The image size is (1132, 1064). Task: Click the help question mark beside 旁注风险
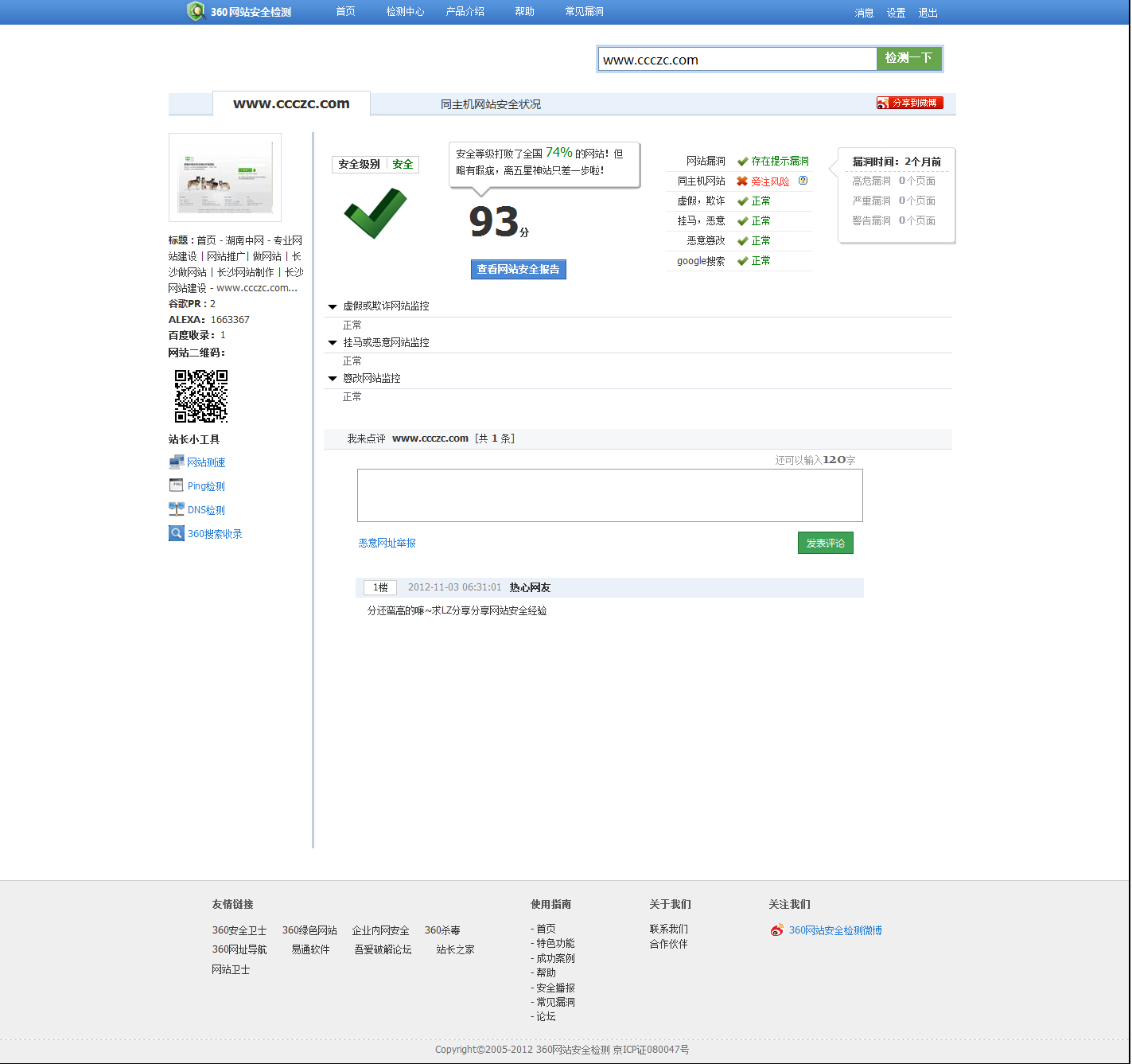[x=803, y=181]
